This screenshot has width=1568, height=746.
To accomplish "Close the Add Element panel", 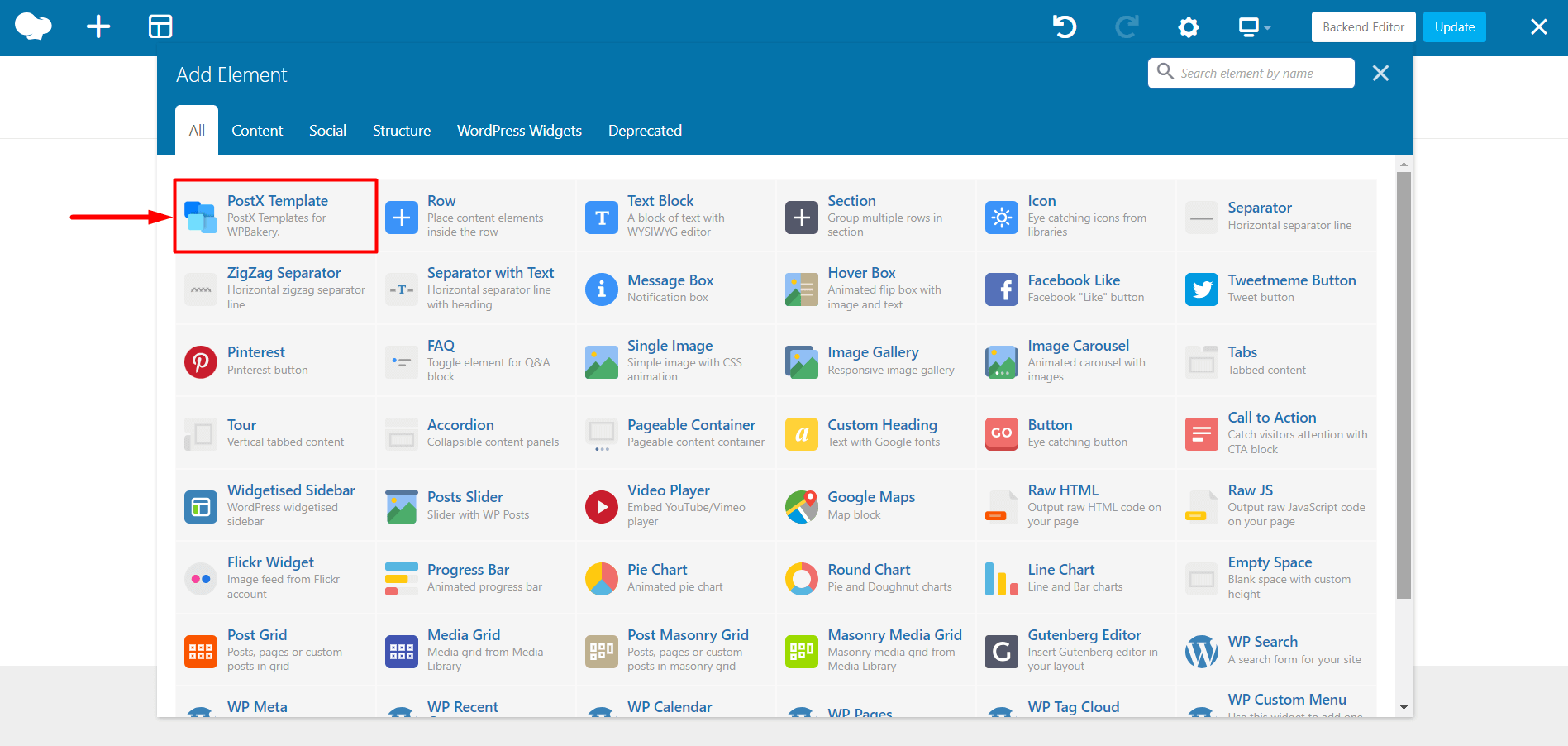I will (1380, 74).
